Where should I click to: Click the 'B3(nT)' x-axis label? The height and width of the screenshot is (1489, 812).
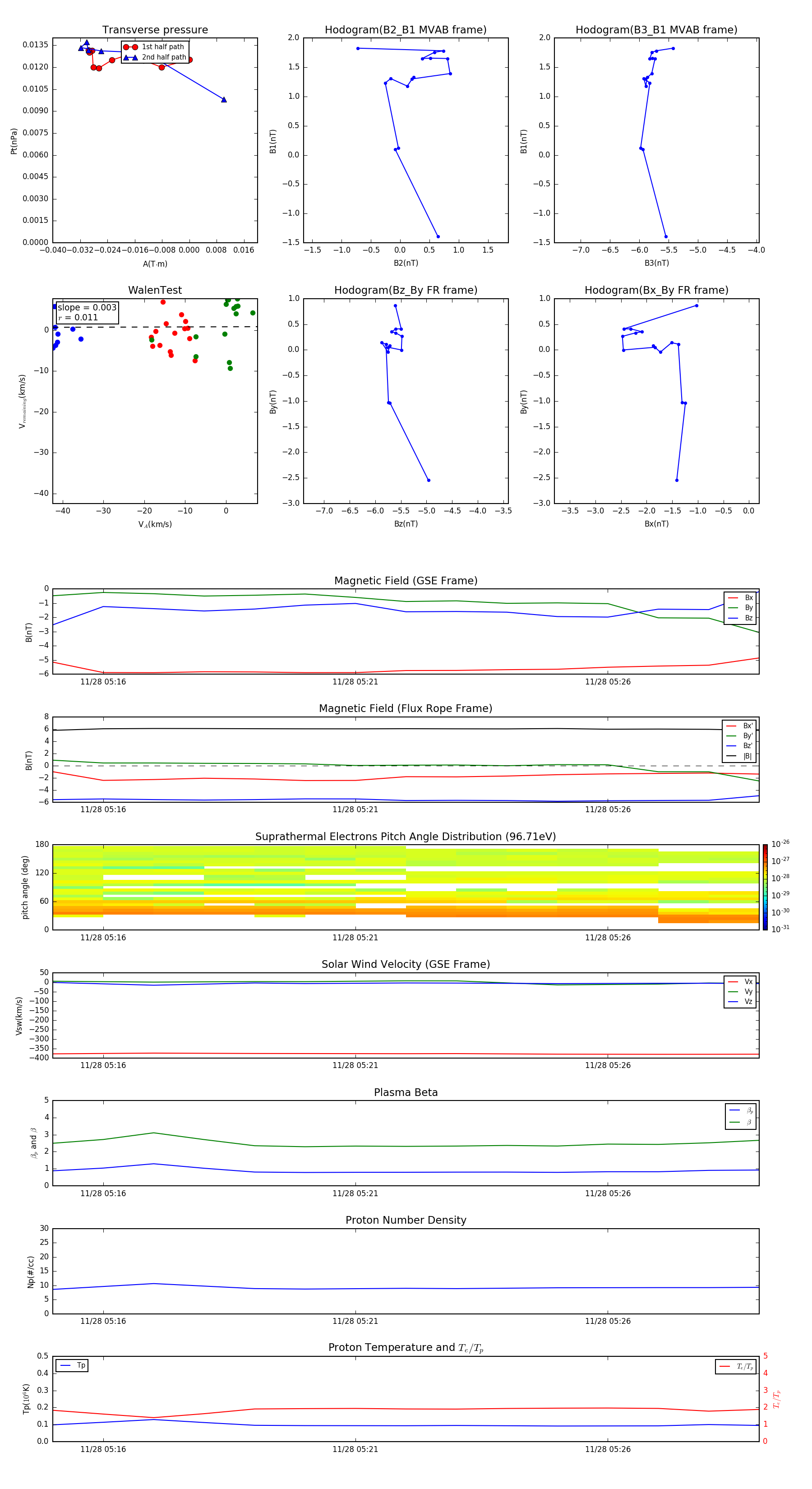click(x=656, y=263)
